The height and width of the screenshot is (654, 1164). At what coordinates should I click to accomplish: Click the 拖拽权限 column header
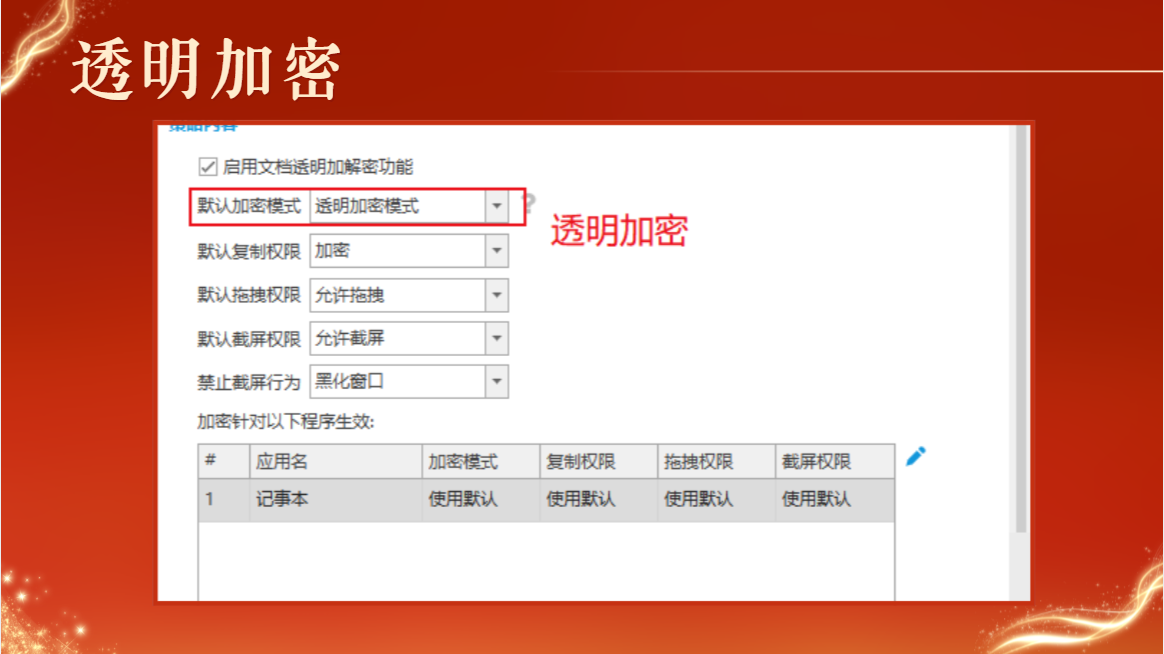point(716,461)
